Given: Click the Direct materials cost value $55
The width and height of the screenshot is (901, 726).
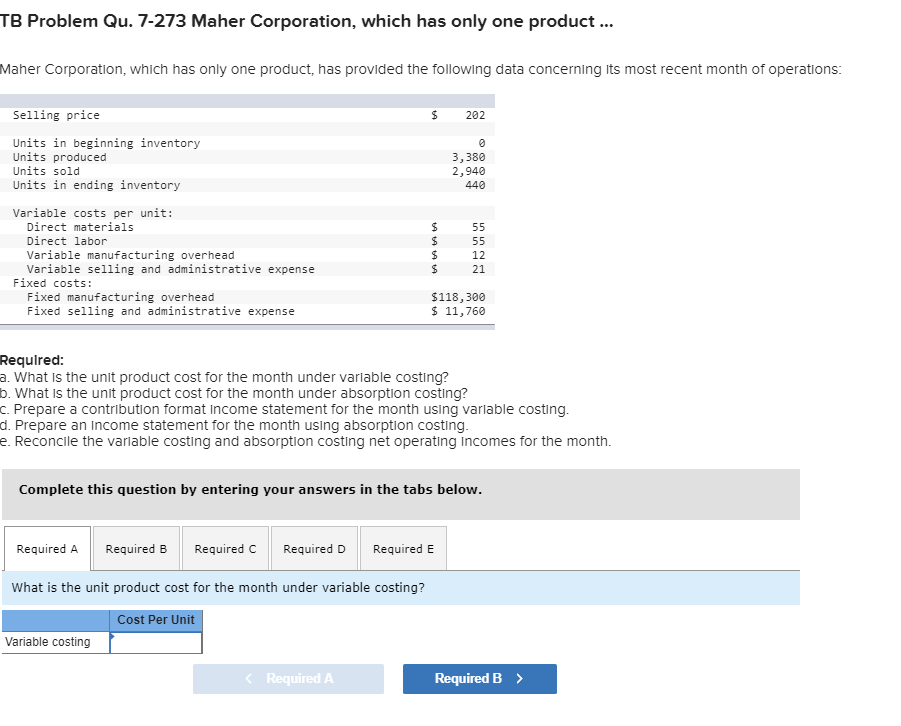Looking at the screenshot, I should click(x=472, y=226).
